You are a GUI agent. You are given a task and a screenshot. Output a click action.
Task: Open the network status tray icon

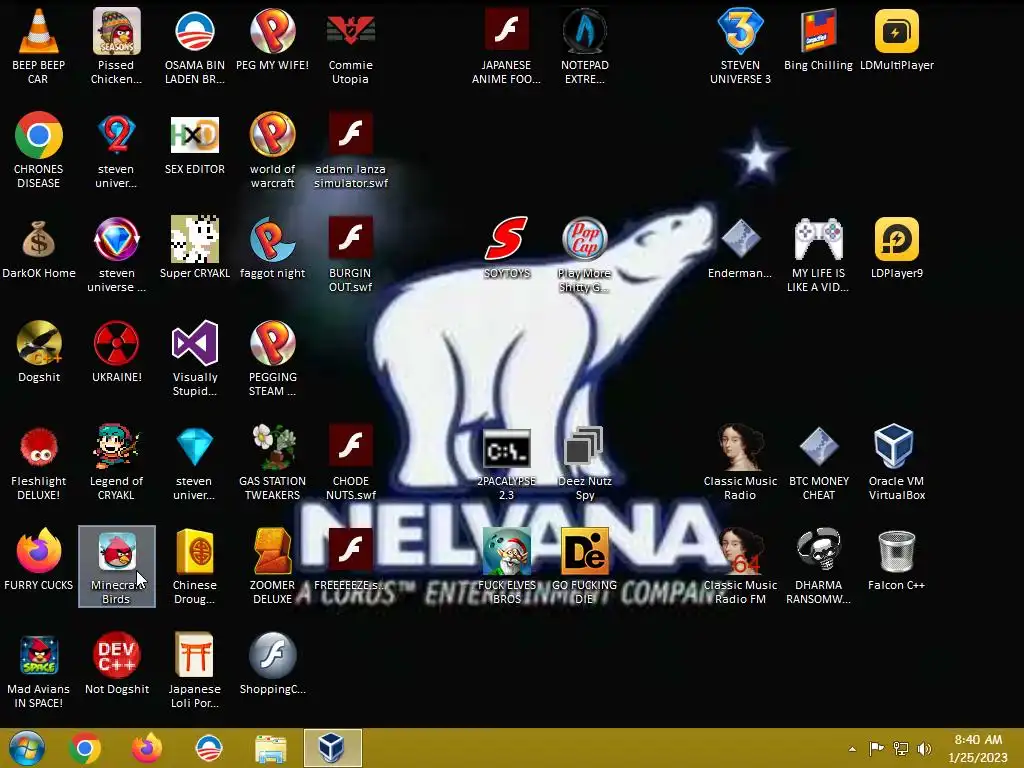tap(901, 749)
